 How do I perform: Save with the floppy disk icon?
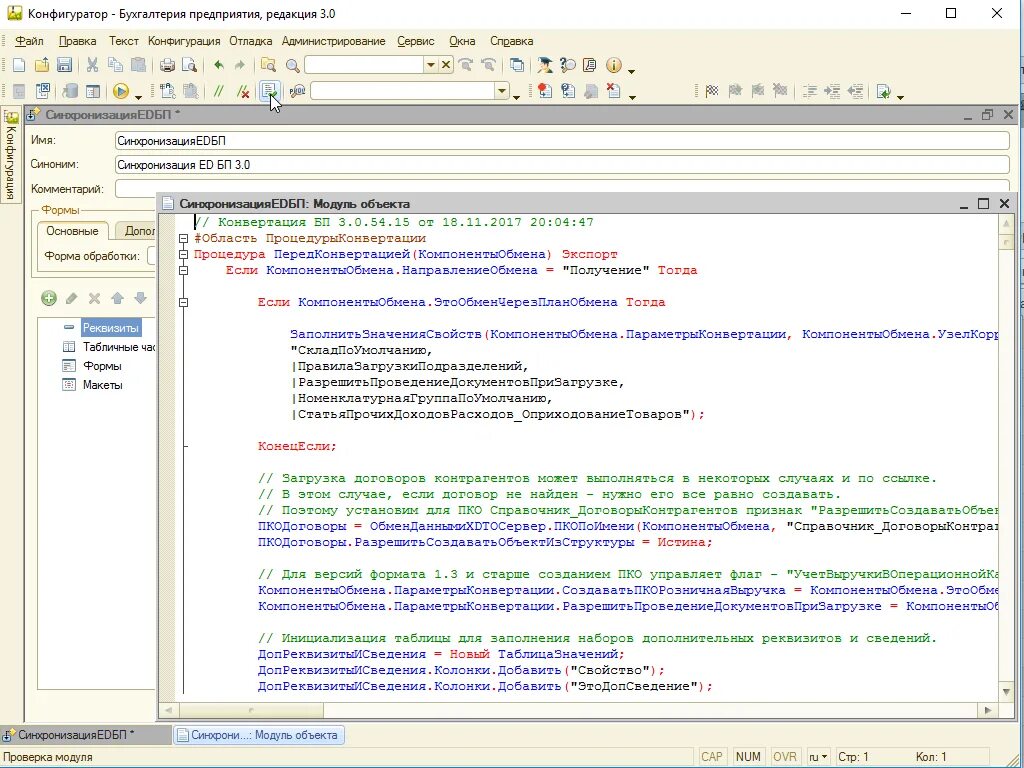click(x=64, y=65)
